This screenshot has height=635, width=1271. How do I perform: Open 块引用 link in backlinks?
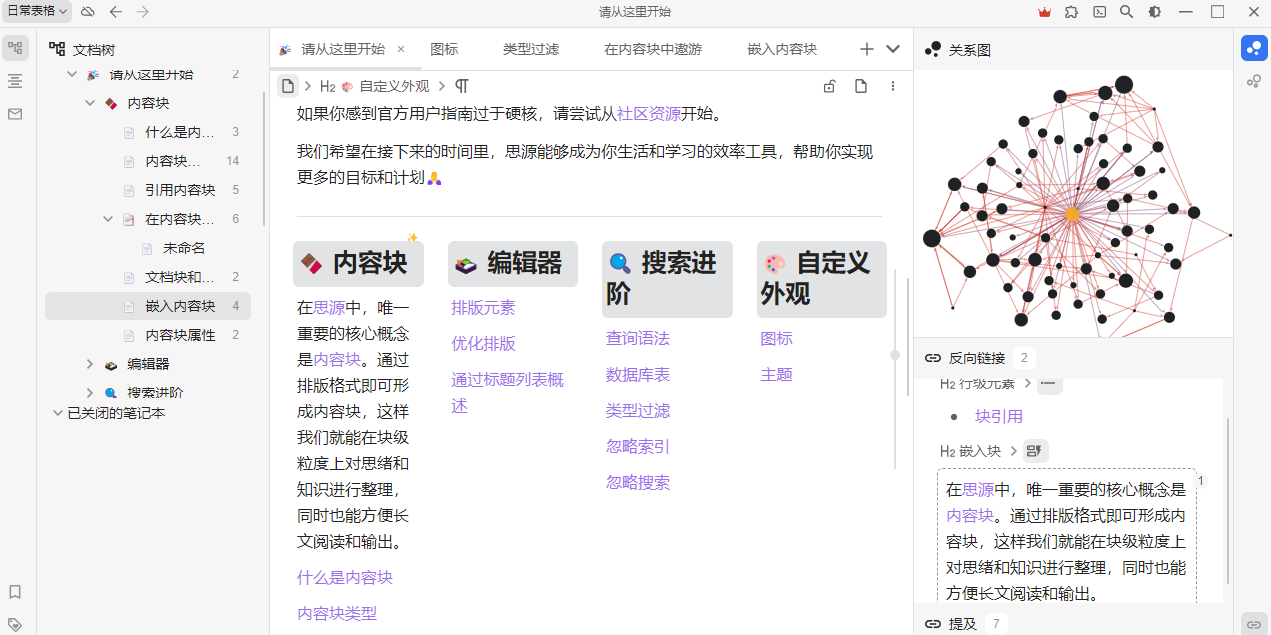point(999,417)
